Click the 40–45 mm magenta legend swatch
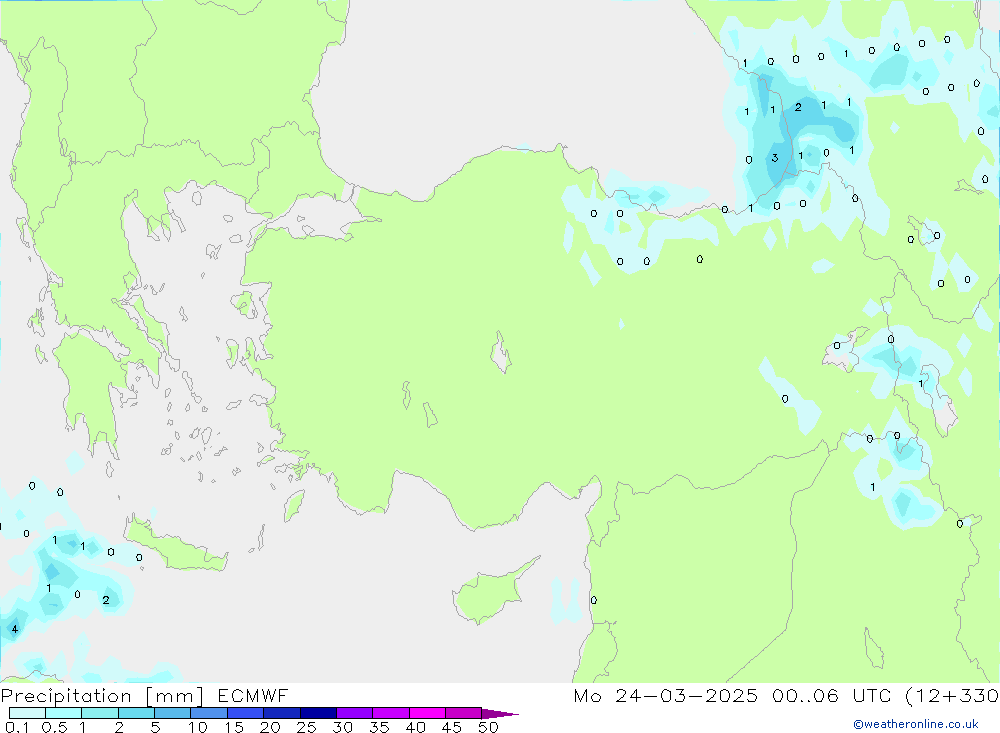 (427, 713)
